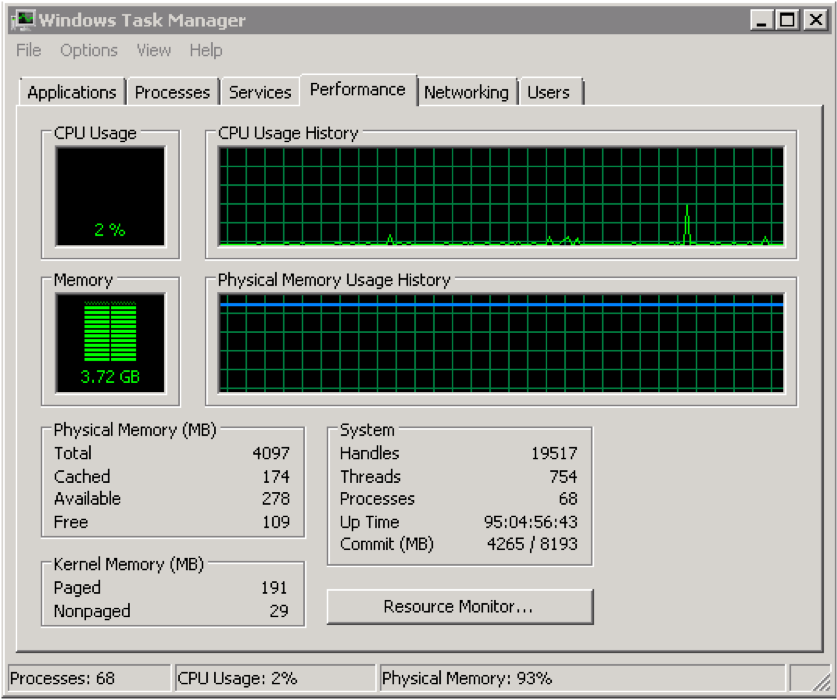
Task: Open the View menu
Action: (153, 50)
